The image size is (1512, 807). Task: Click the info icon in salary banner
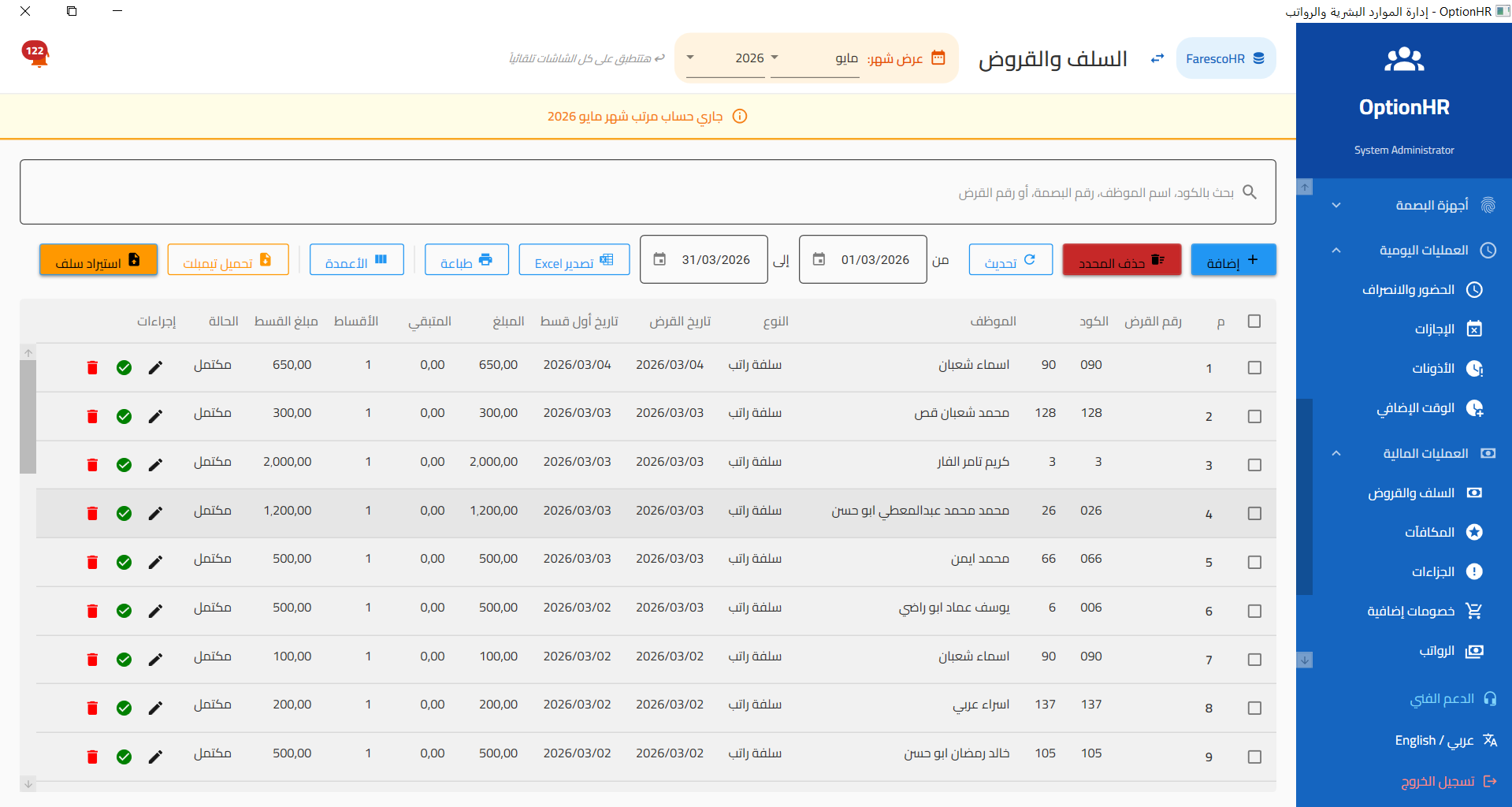[x=740, y=117]
